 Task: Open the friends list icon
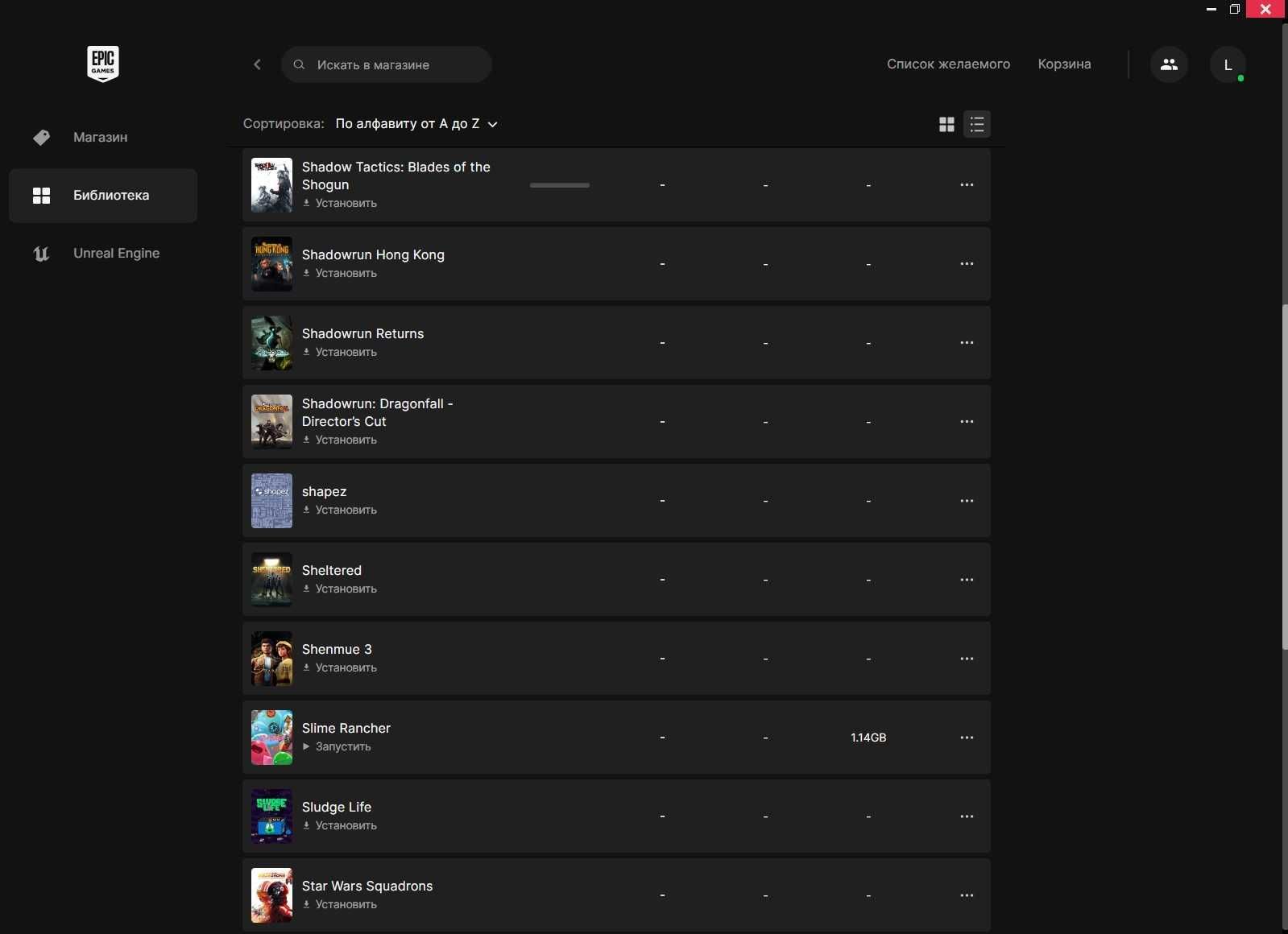coord(1169,64)
